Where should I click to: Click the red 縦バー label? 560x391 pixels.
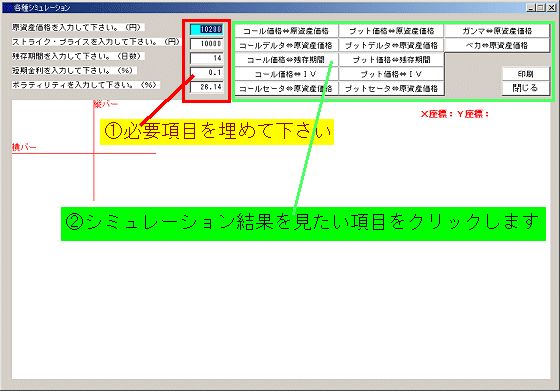pos(106,104)
